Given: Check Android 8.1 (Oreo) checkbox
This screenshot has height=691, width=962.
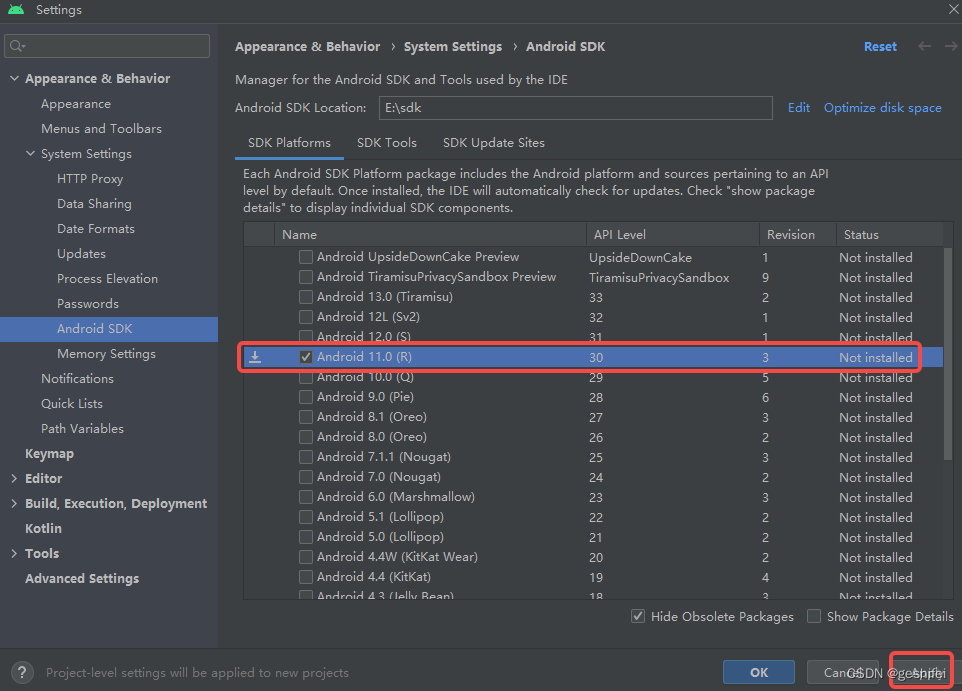Looking at the screenshot, I should pyautogui.click(x=306, y=417).
